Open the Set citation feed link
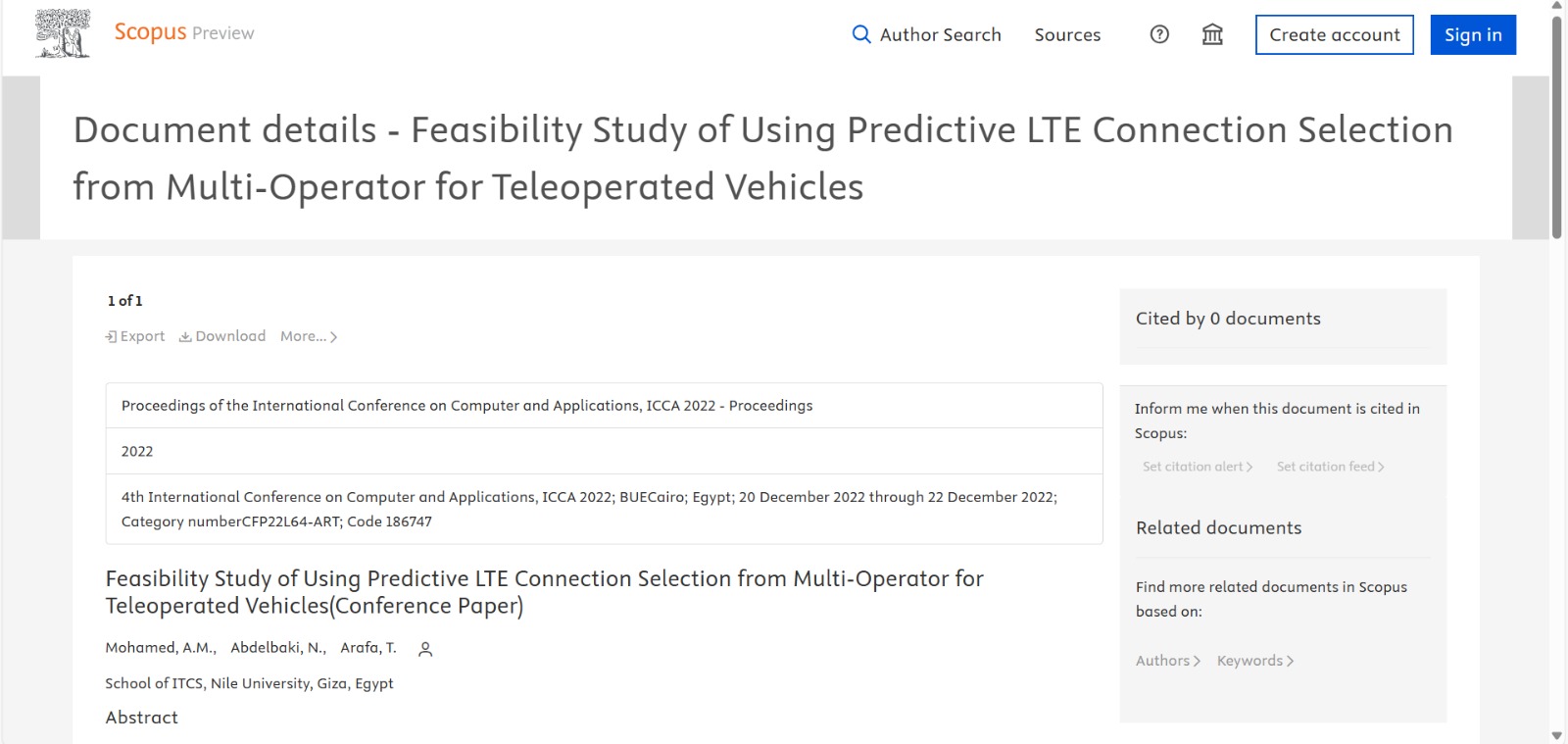 tap(1330, 467)
